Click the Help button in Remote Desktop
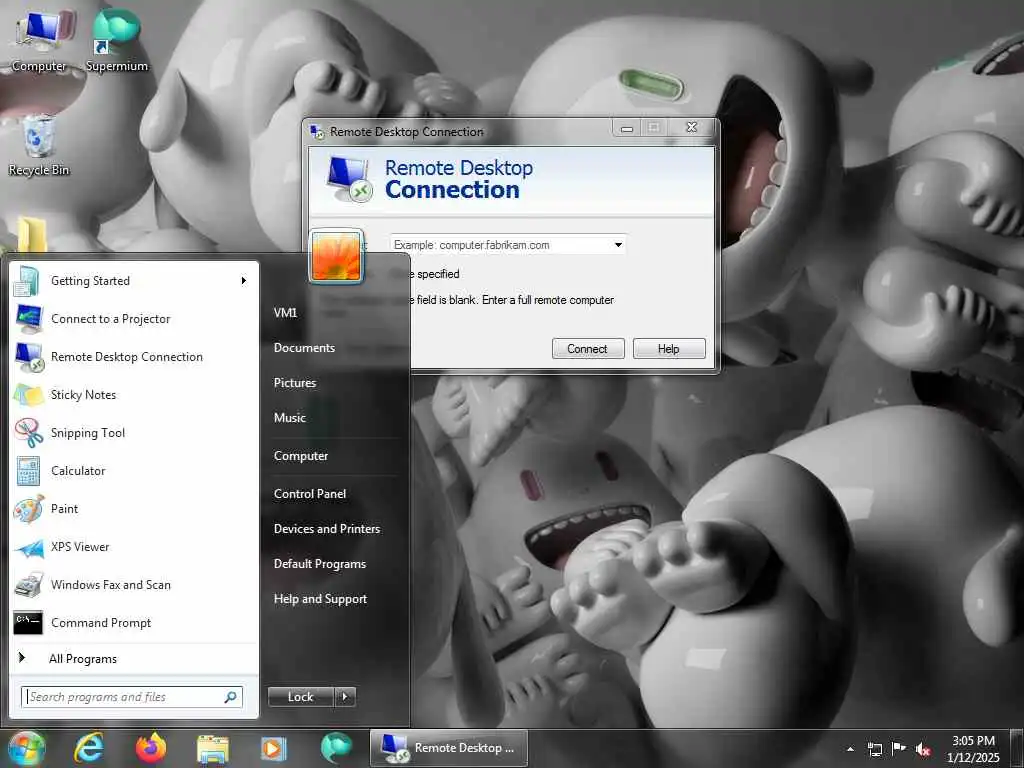The height and width of the screenshot is (768, 1024). coord(669,349)
